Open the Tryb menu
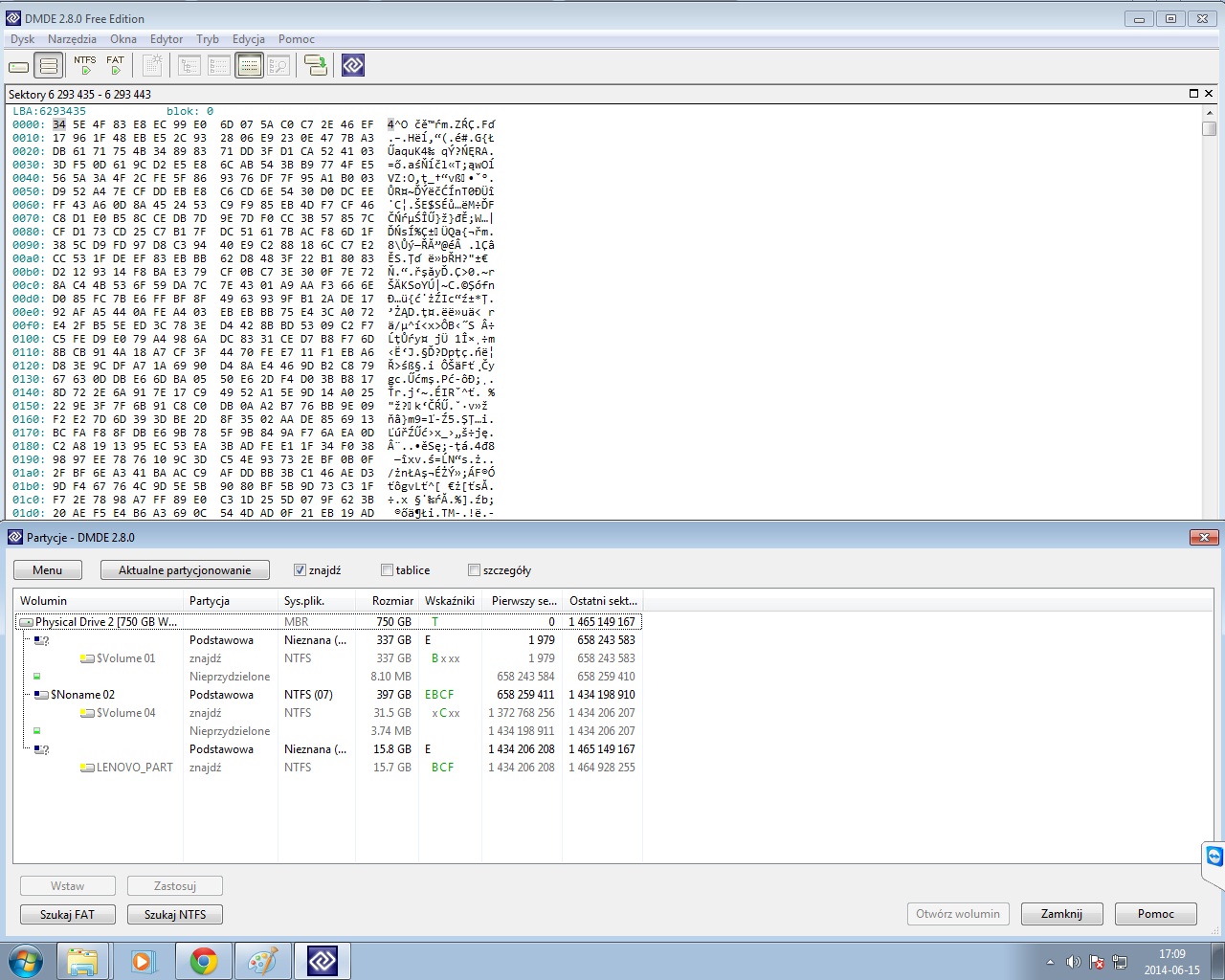 tap(208, 39)
